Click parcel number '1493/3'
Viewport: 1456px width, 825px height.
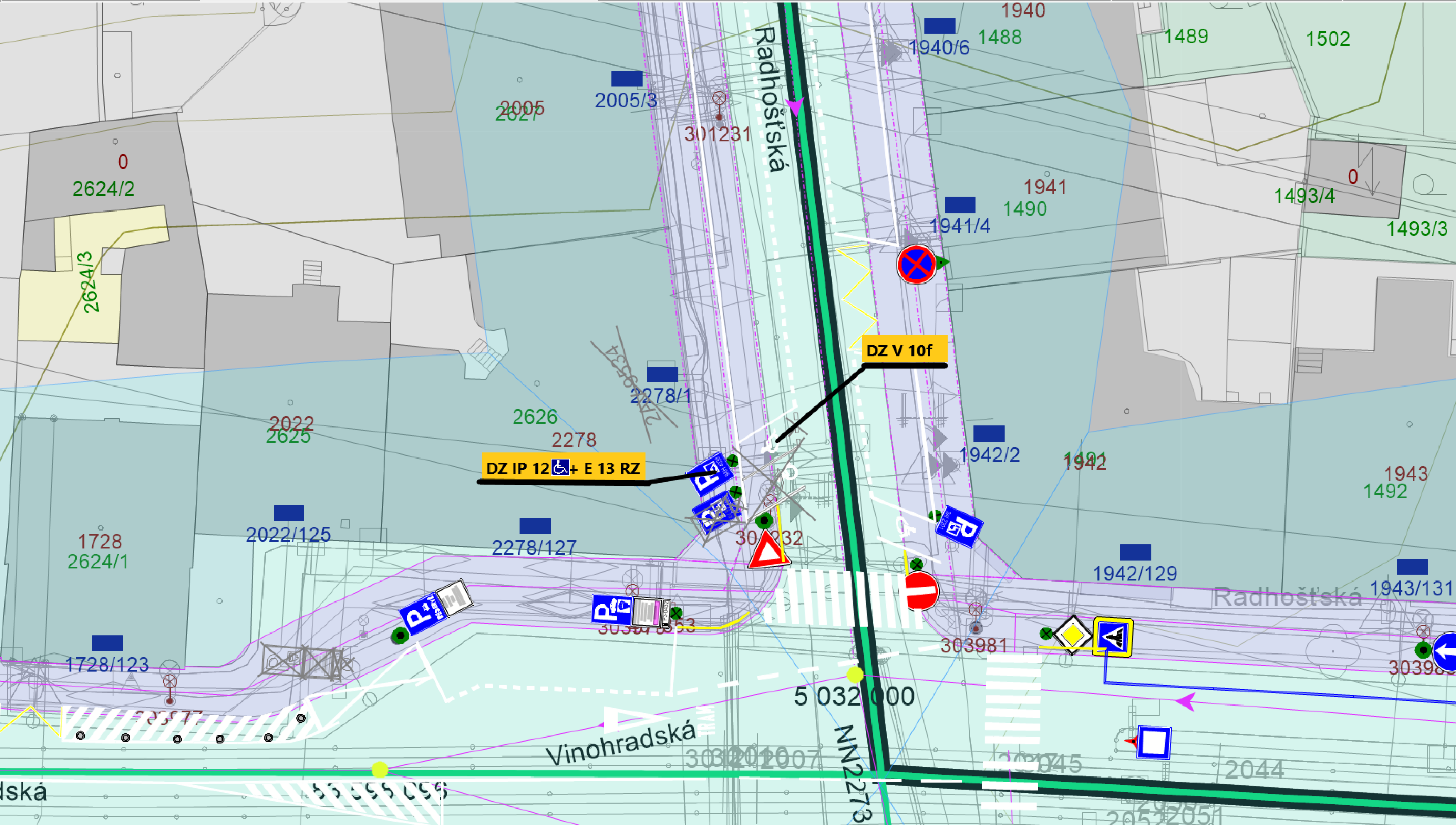pos(1417,229)
